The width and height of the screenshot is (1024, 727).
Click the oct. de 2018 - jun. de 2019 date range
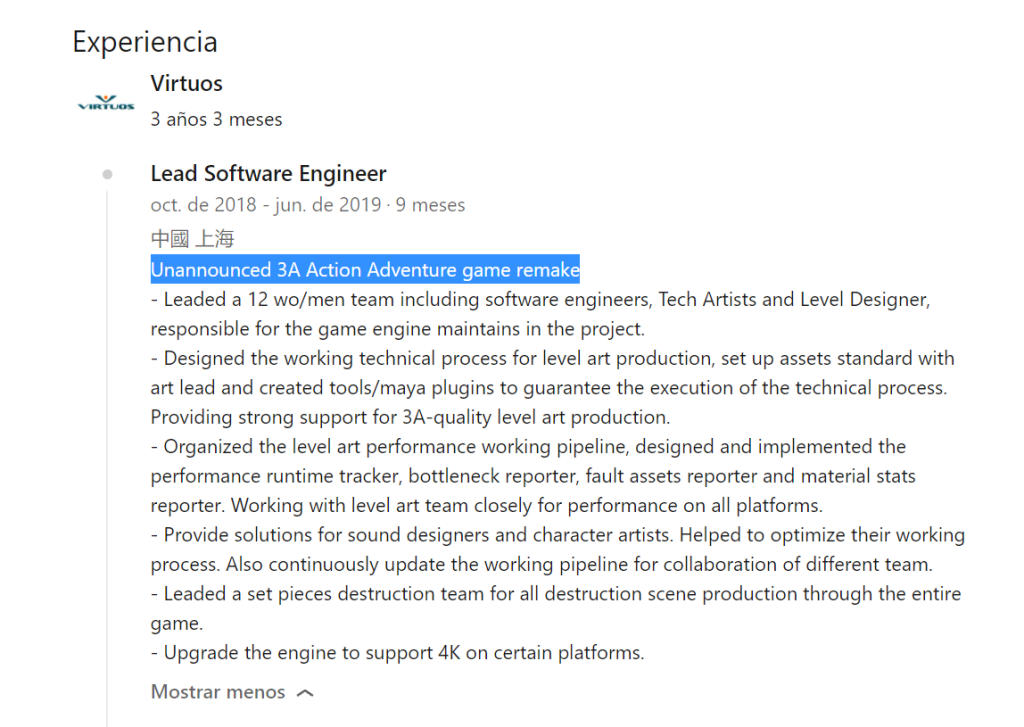pos(266,205)
